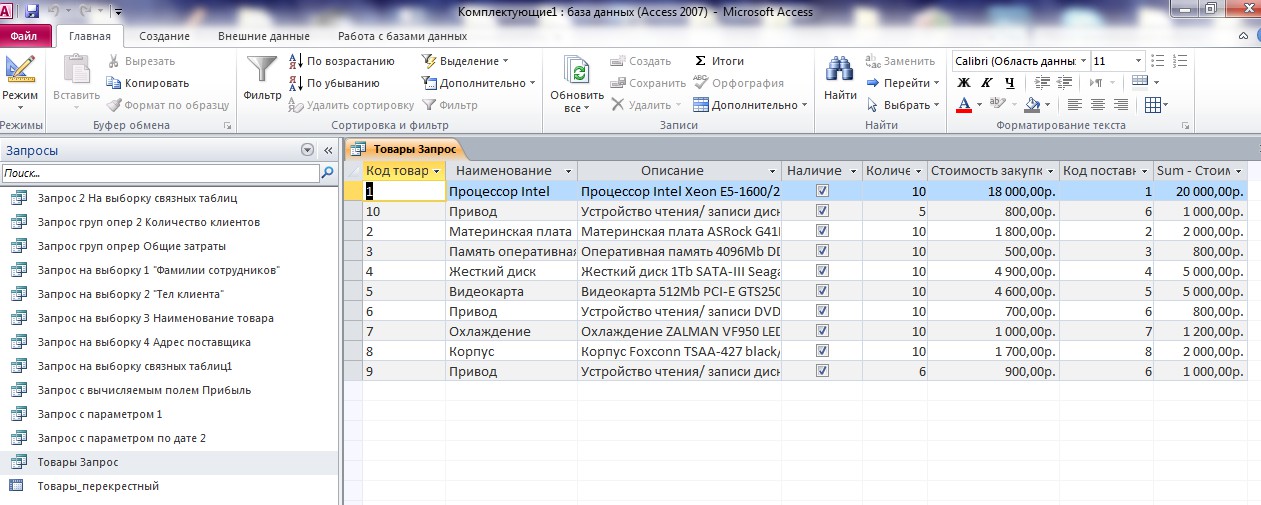Switch to the Создание tab
This screenshot has height=505, width=1261.
[x=164, y=36]
